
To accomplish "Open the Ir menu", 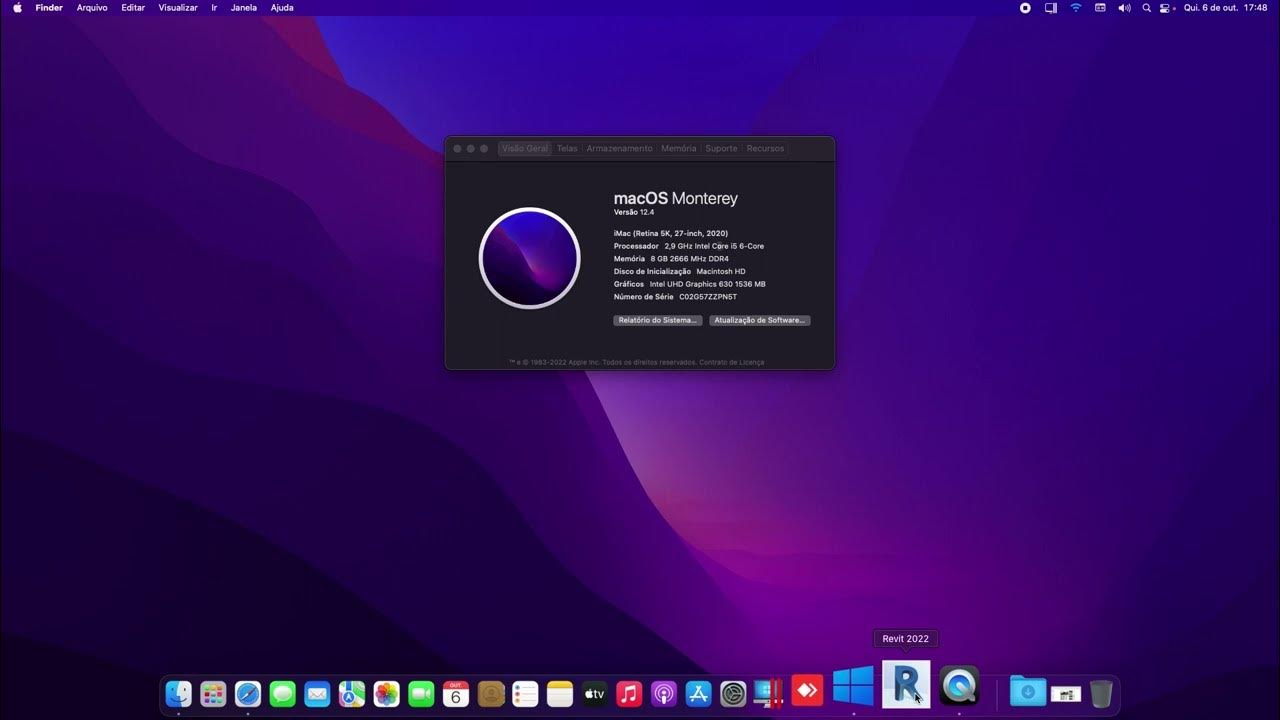I will [x=214, y=7].
